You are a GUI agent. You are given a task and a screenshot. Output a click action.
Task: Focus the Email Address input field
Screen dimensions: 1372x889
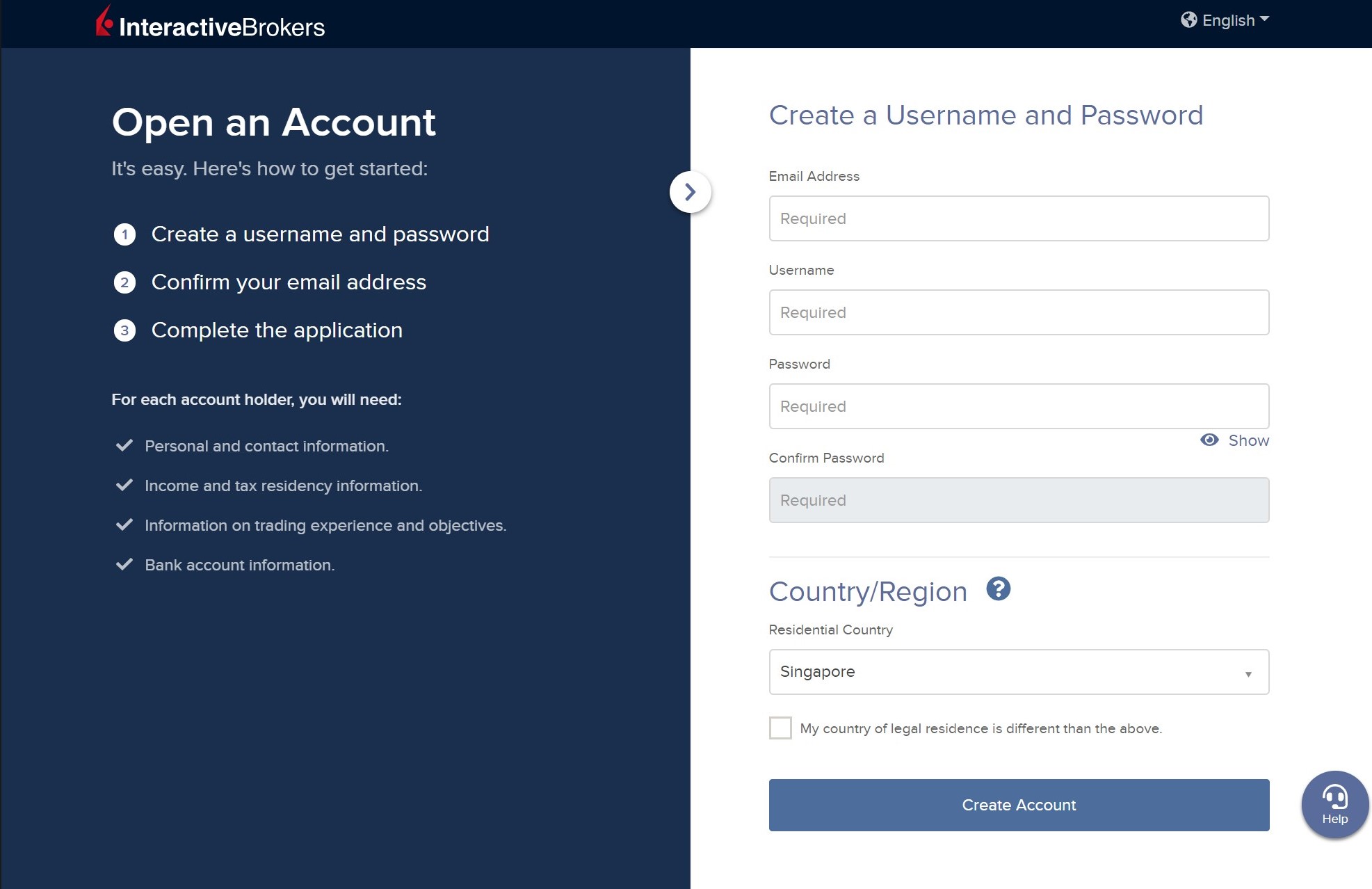pos(1018,218)
